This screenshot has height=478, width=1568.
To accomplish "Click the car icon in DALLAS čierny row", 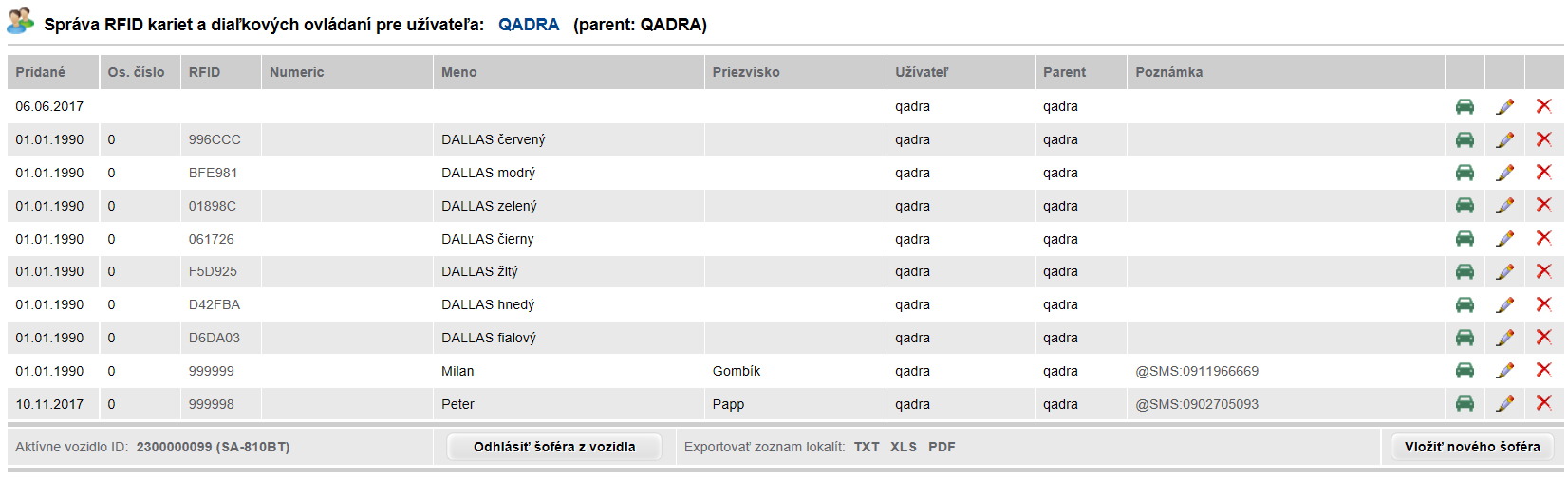I will pyautogui.click(x=1465, y=239).
